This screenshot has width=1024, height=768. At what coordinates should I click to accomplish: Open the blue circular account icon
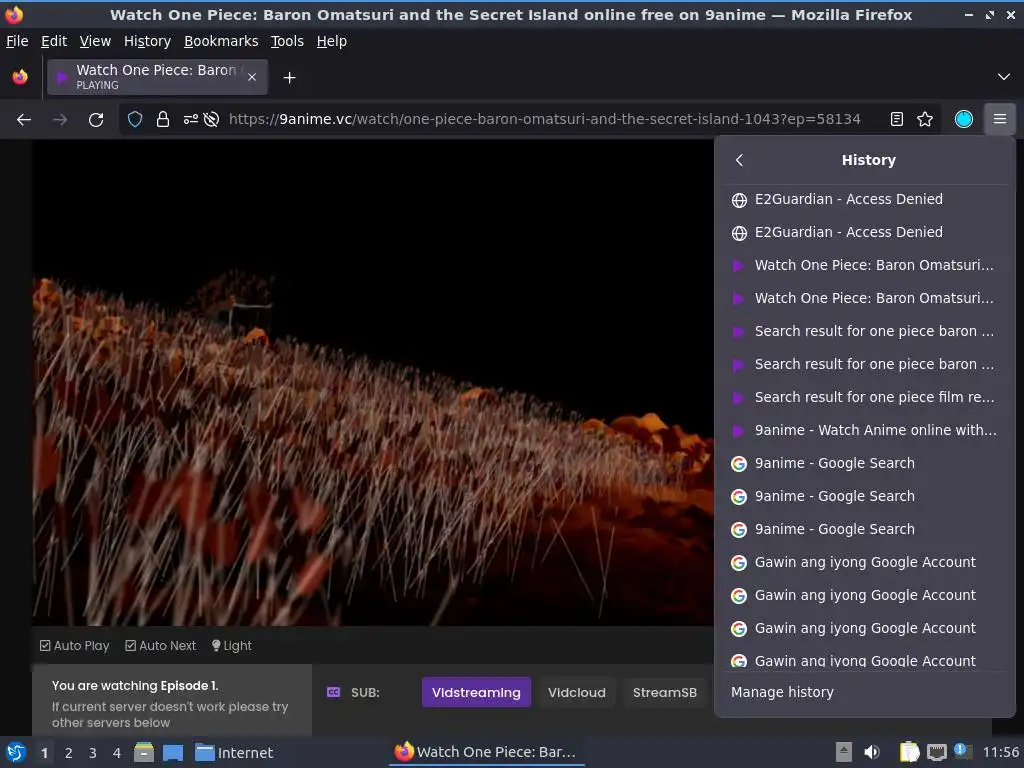[x=964, y=119]
